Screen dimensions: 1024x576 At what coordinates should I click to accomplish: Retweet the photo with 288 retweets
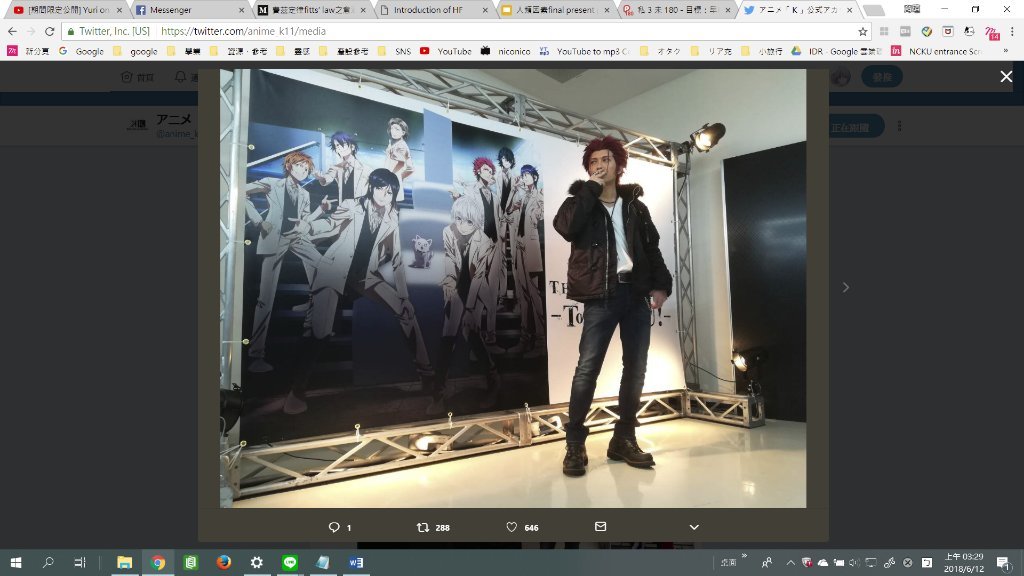pos(433,527)
